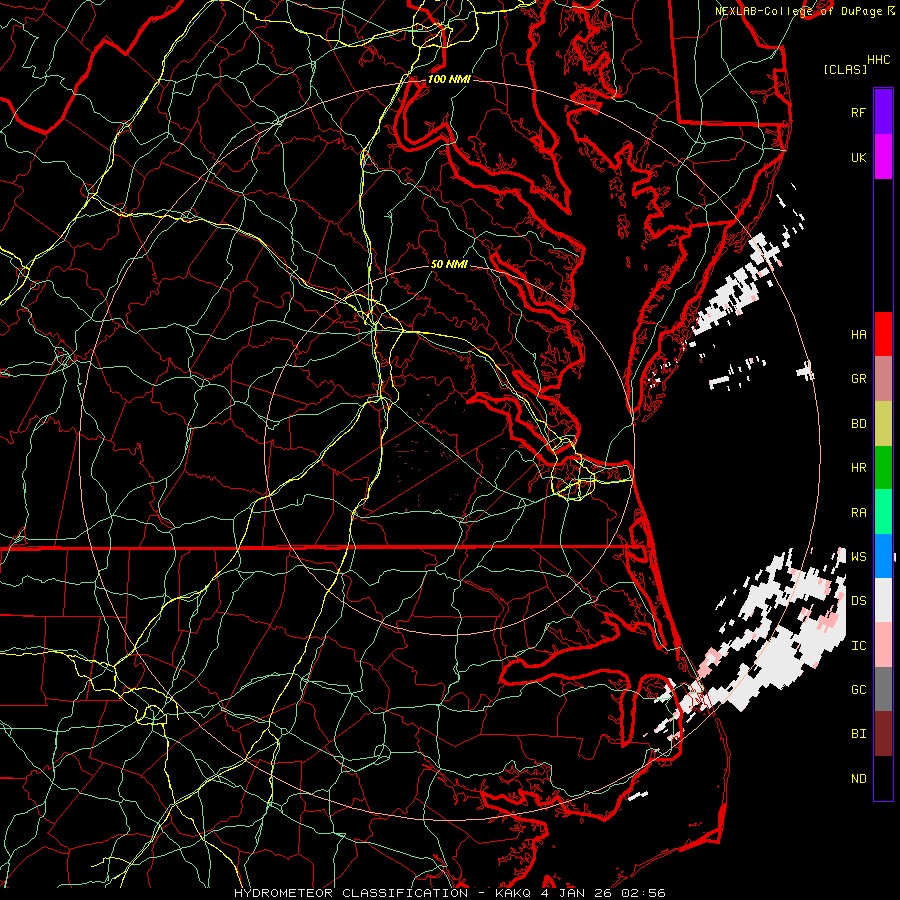Click the RA legend label
Screen dimensions: 900x900
tap(858, 513)
